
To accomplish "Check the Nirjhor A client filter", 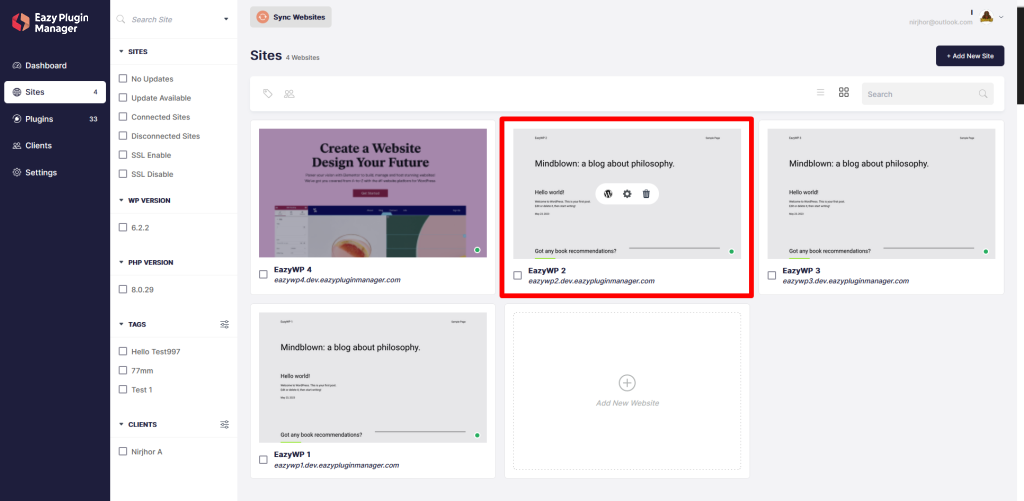I will (123, 451).
